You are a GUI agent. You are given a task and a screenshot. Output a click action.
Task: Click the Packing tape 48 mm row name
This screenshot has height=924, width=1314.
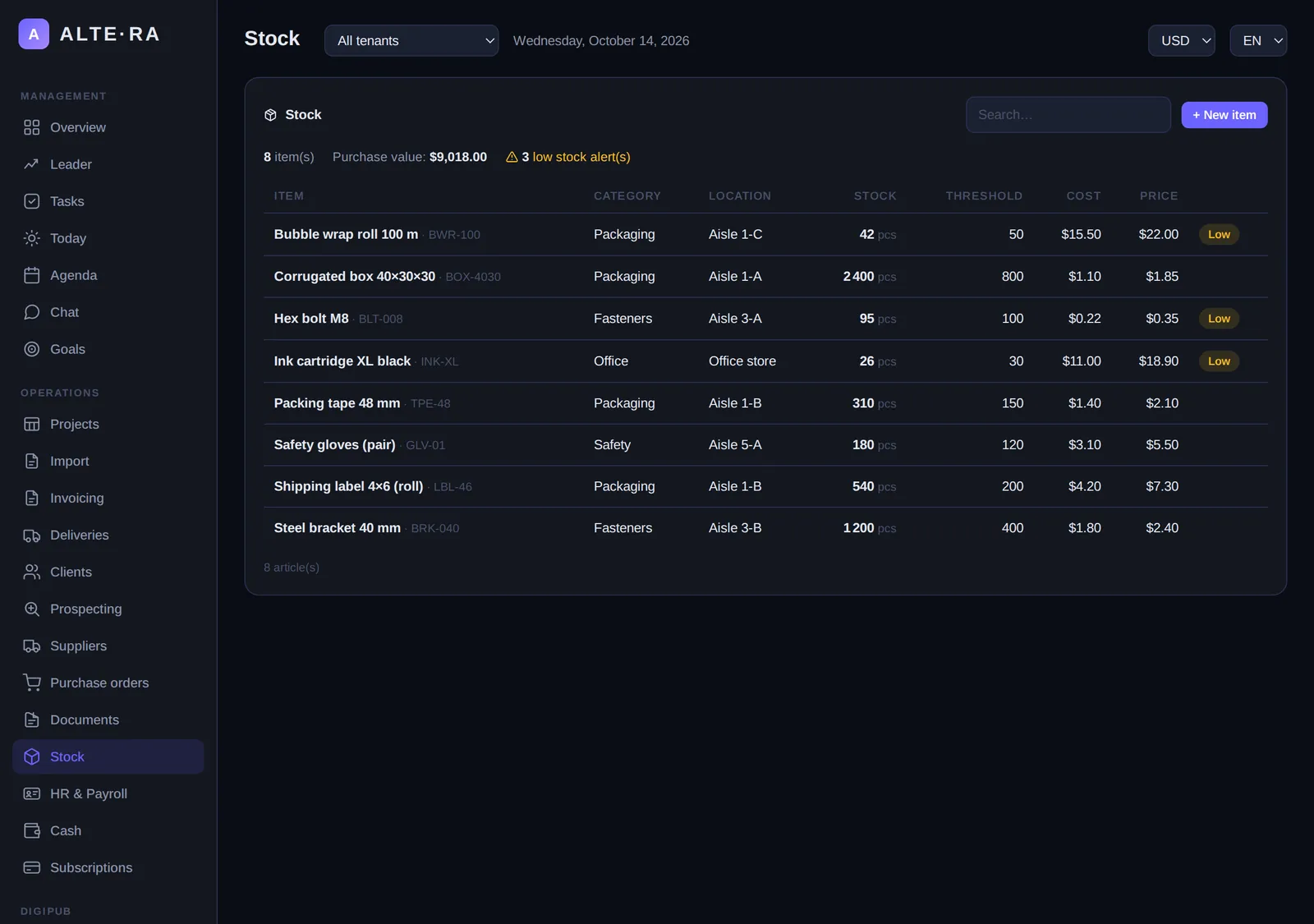click(x=337, y=403)
